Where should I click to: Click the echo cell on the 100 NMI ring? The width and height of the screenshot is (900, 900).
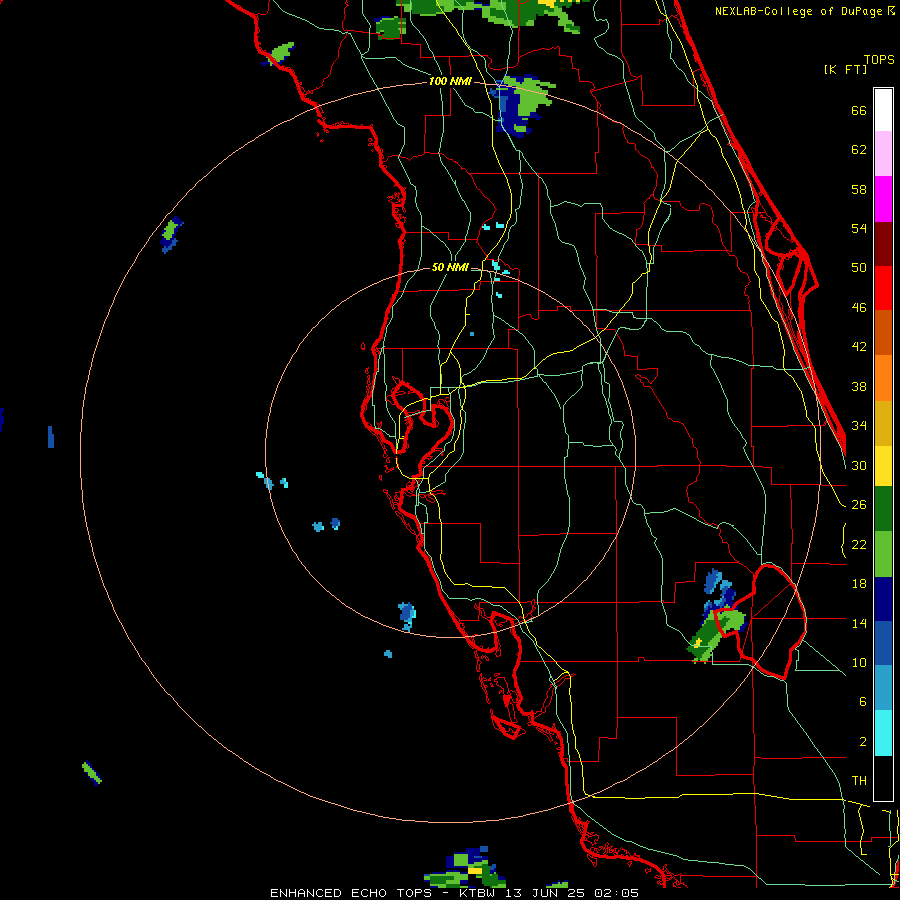click(522, 105)
